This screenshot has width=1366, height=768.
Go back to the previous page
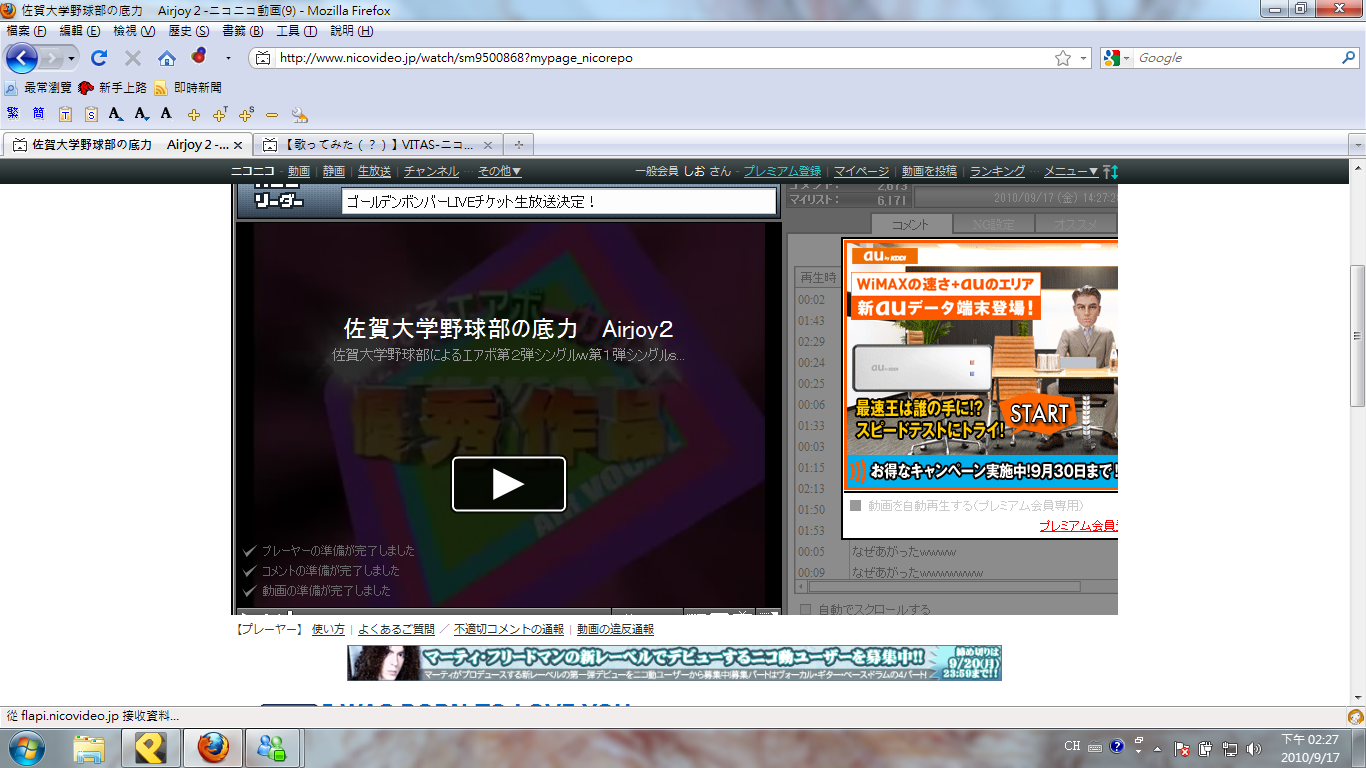click(22, 58)
